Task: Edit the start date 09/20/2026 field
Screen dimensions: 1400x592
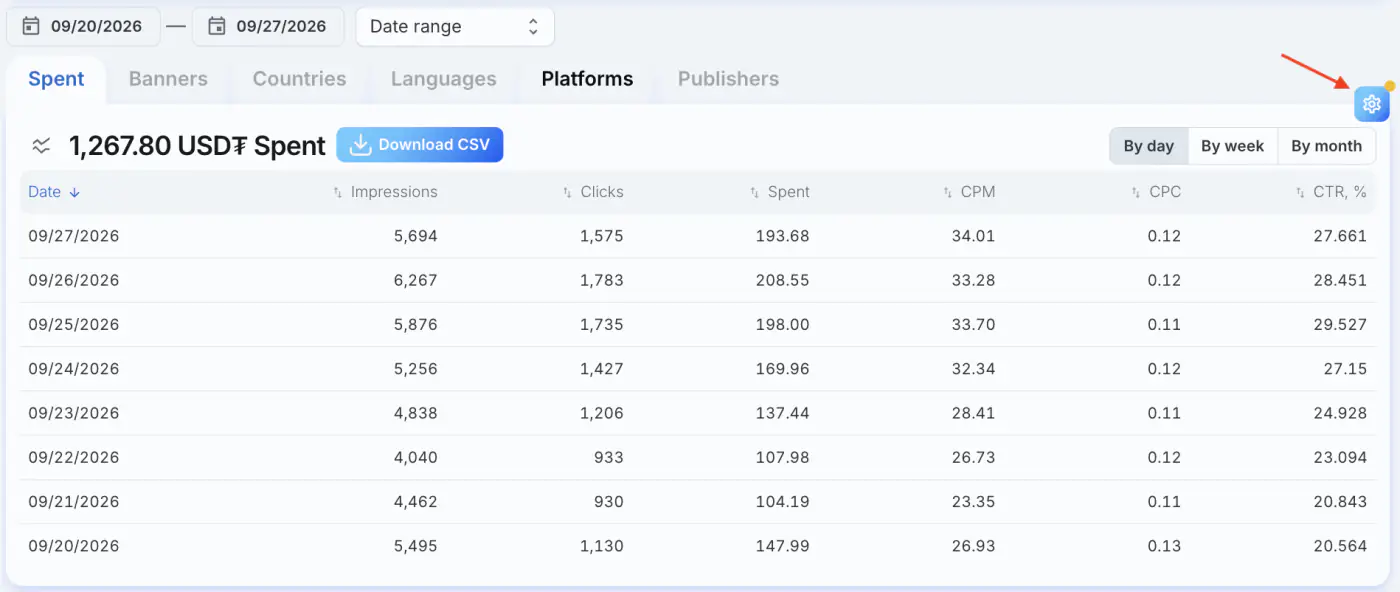Action: [x=84, y=27]
